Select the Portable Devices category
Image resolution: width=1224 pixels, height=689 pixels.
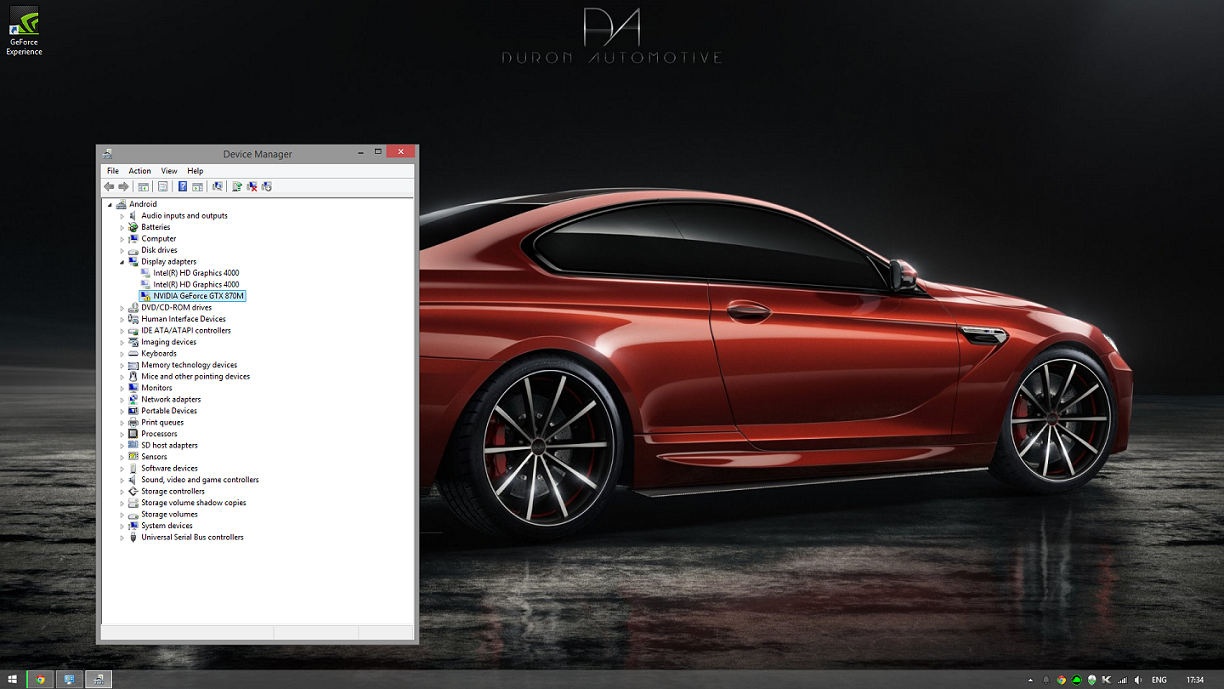point(169,411)
